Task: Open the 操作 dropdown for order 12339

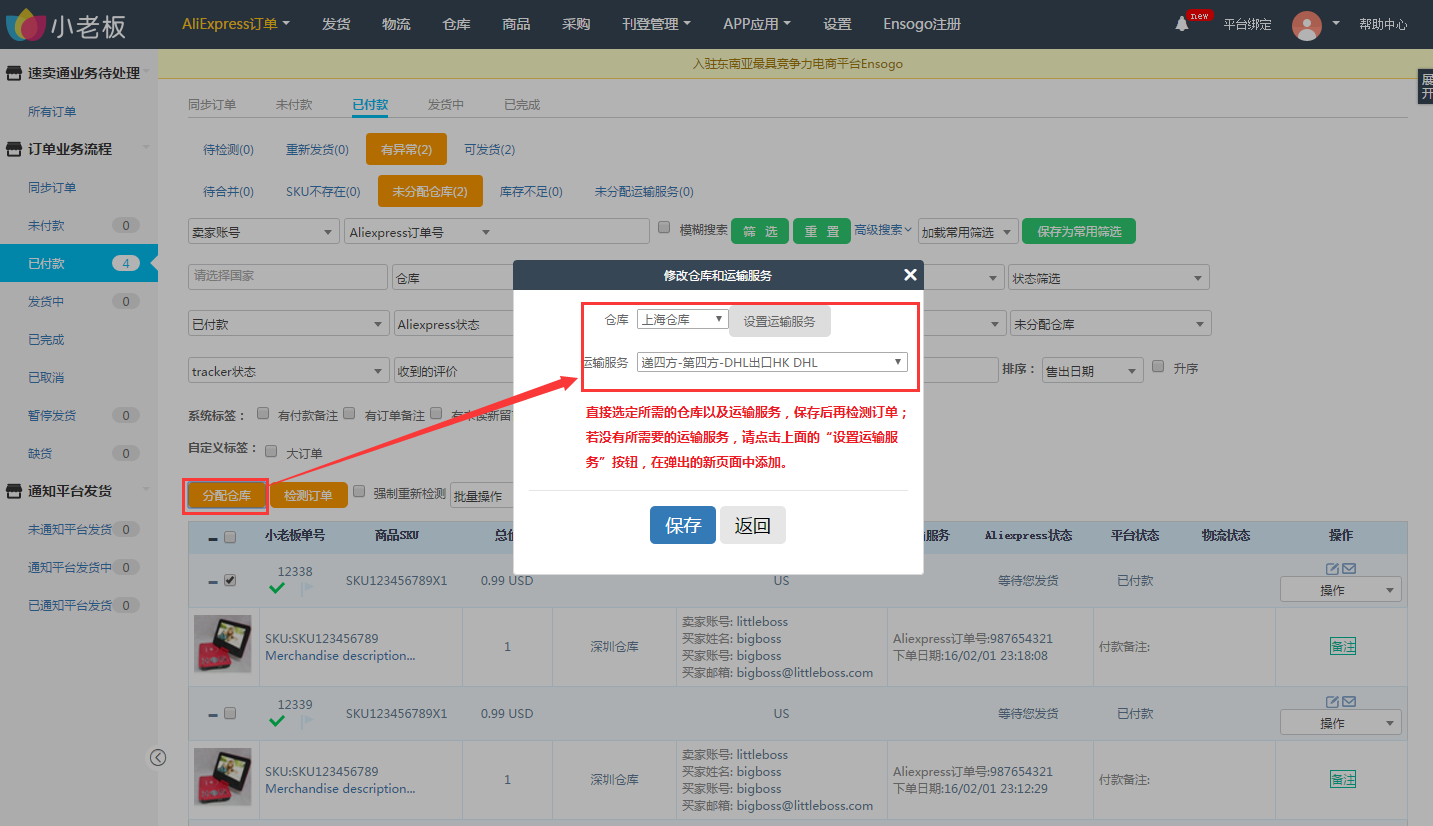Action: pyautogui.click(x=1340, y=723)
